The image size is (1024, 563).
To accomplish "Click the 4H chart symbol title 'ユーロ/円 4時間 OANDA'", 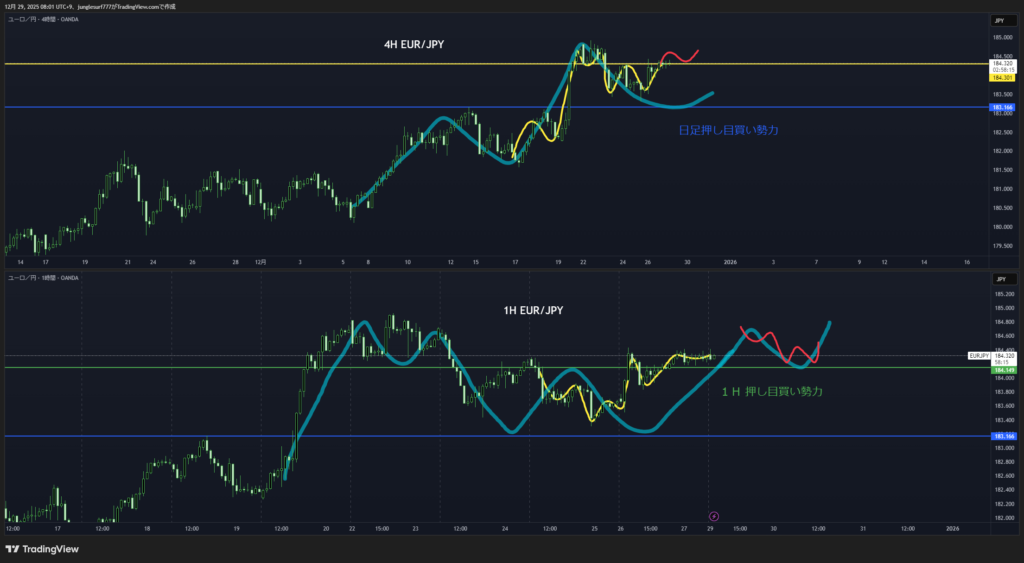I will point(42,20).
